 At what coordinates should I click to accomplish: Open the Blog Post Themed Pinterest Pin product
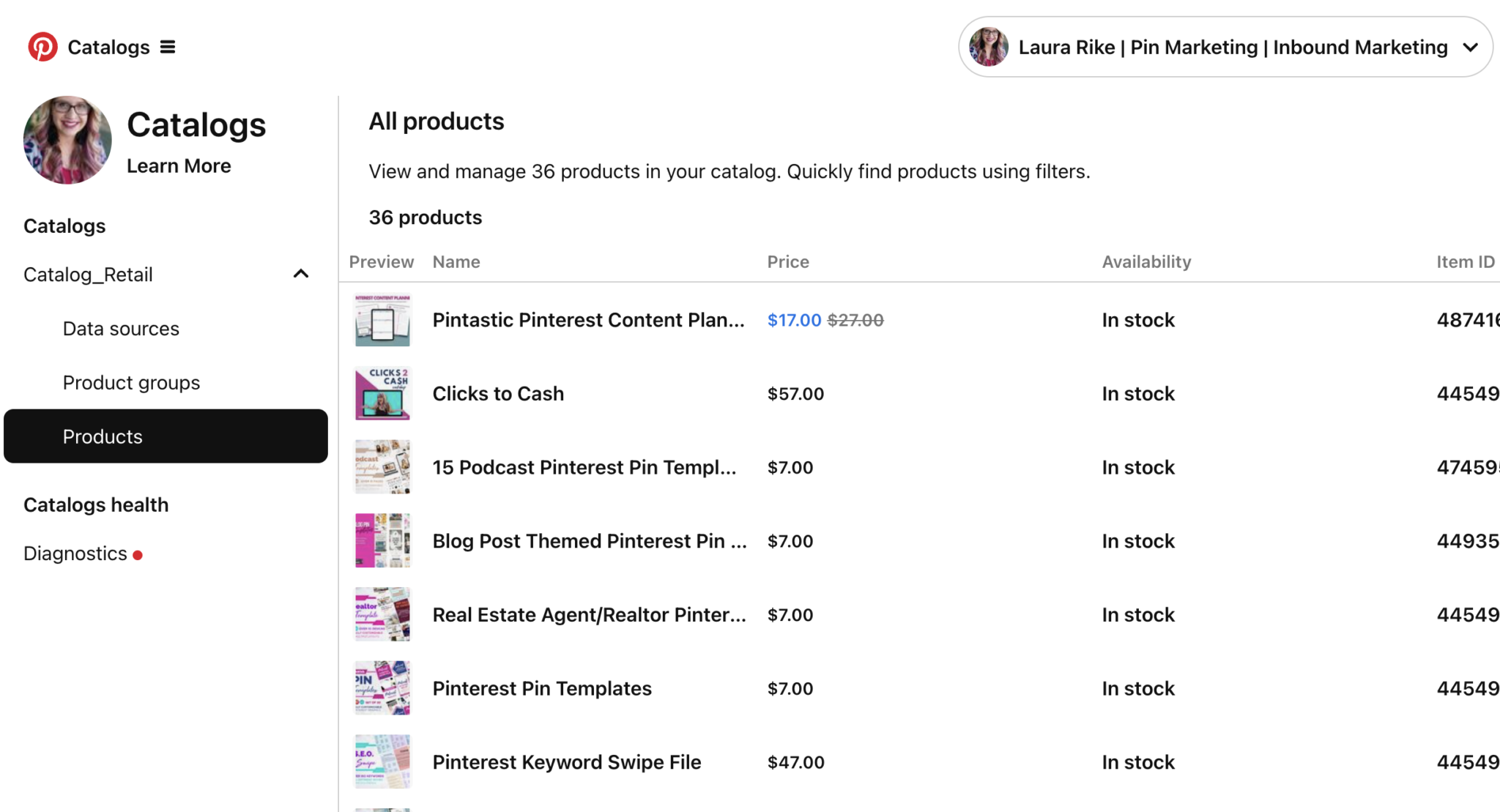click(x=588, y=540)
